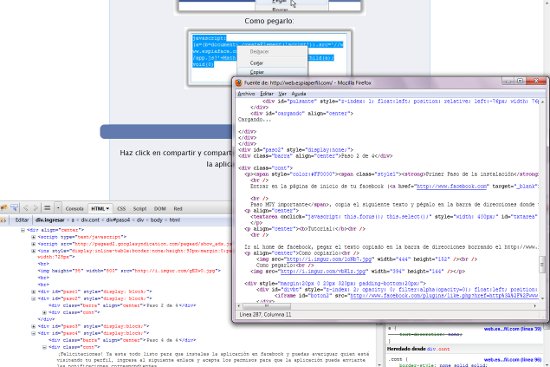Open the Editar menu in the source window
Image resolution: width=550 pixels, height=367 pixels.
pyautogui.click(x=267, y=94)
